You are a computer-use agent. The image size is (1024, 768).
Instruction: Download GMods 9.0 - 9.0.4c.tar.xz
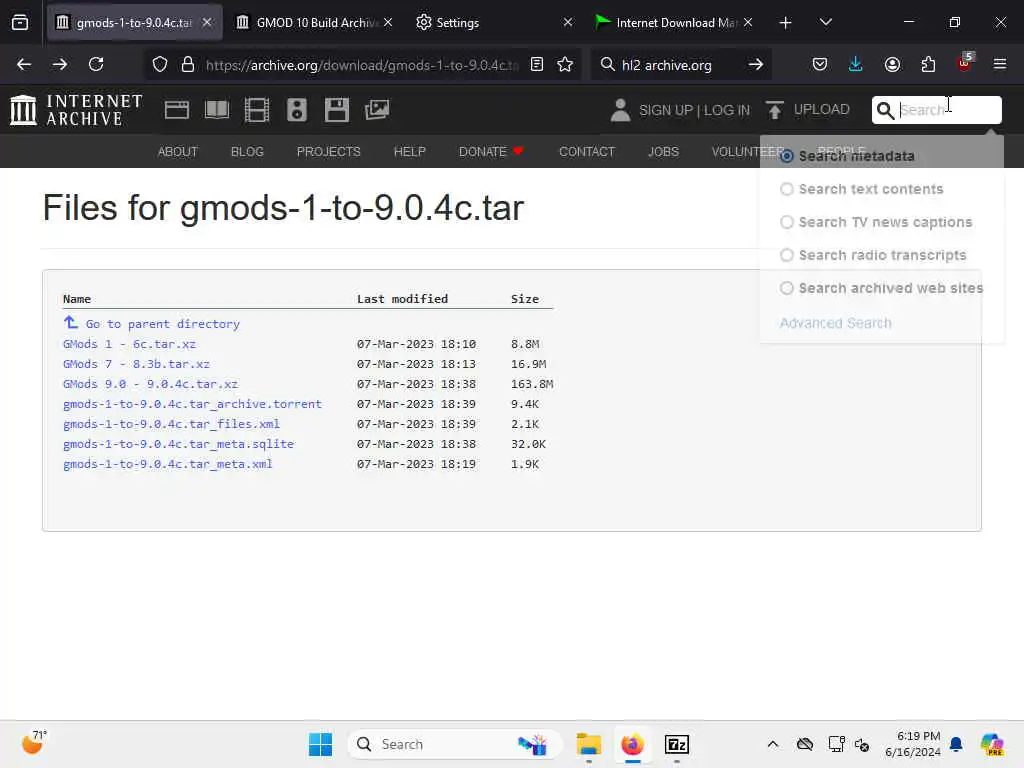click(x=150, y=384)
